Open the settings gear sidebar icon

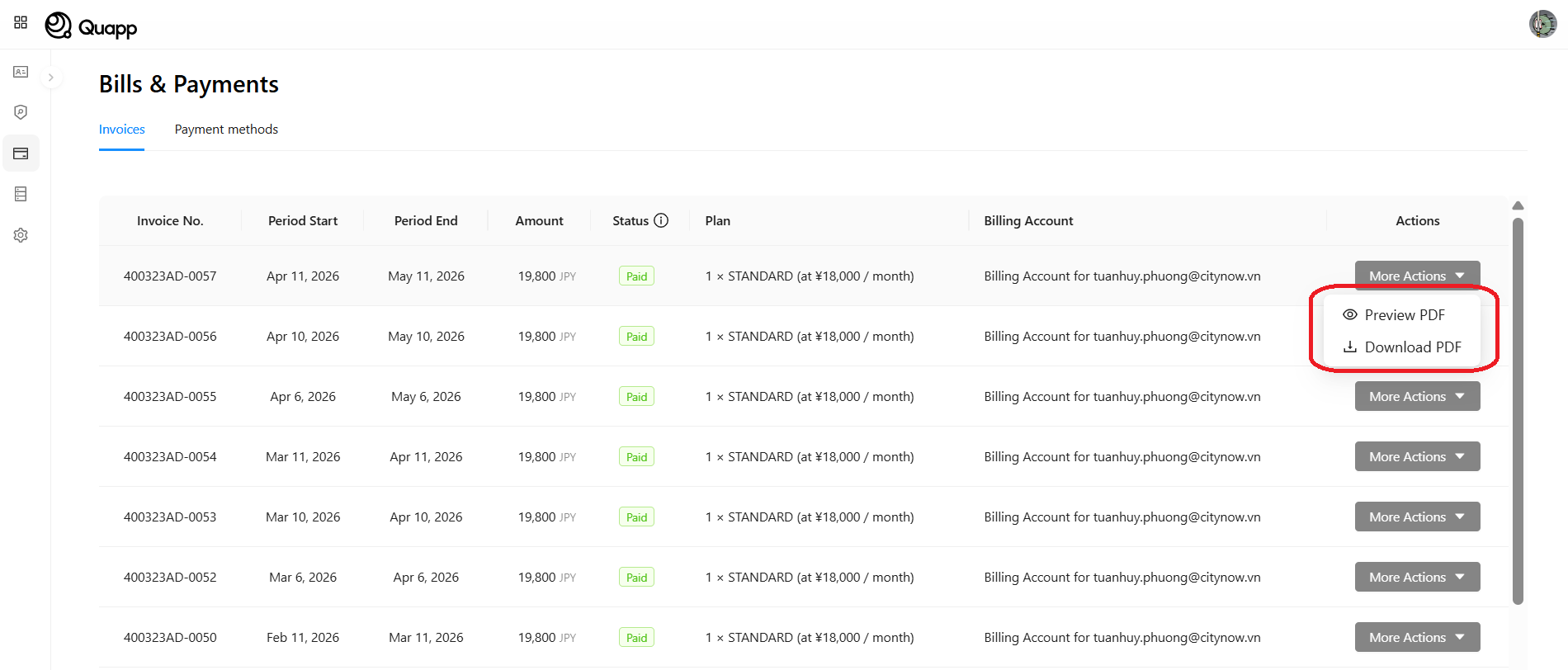21,235
